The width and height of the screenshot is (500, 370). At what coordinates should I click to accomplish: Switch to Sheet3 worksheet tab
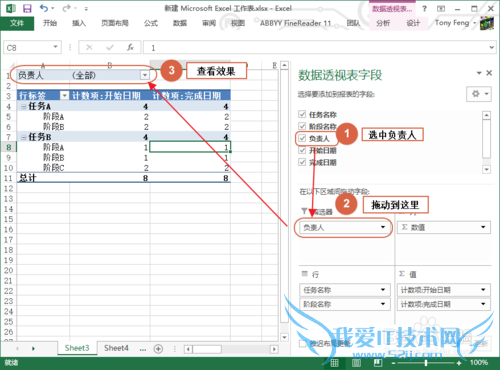[77, 348]
